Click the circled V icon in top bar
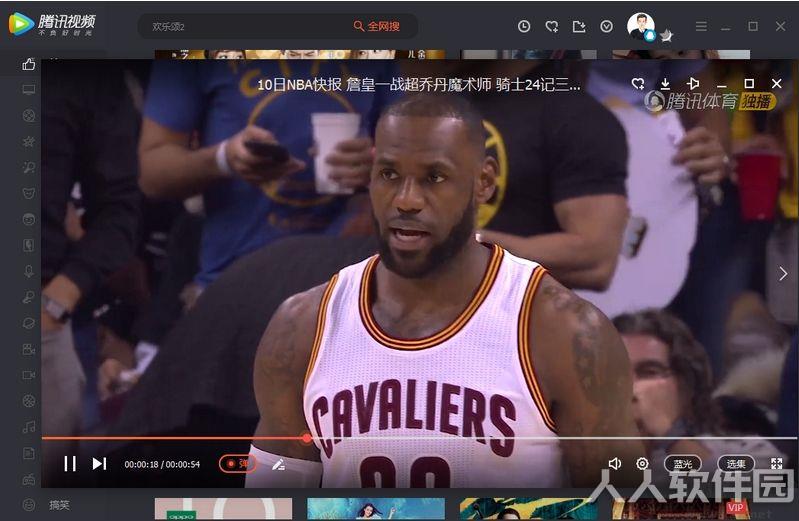799x521 pixels. coord(606,26)
